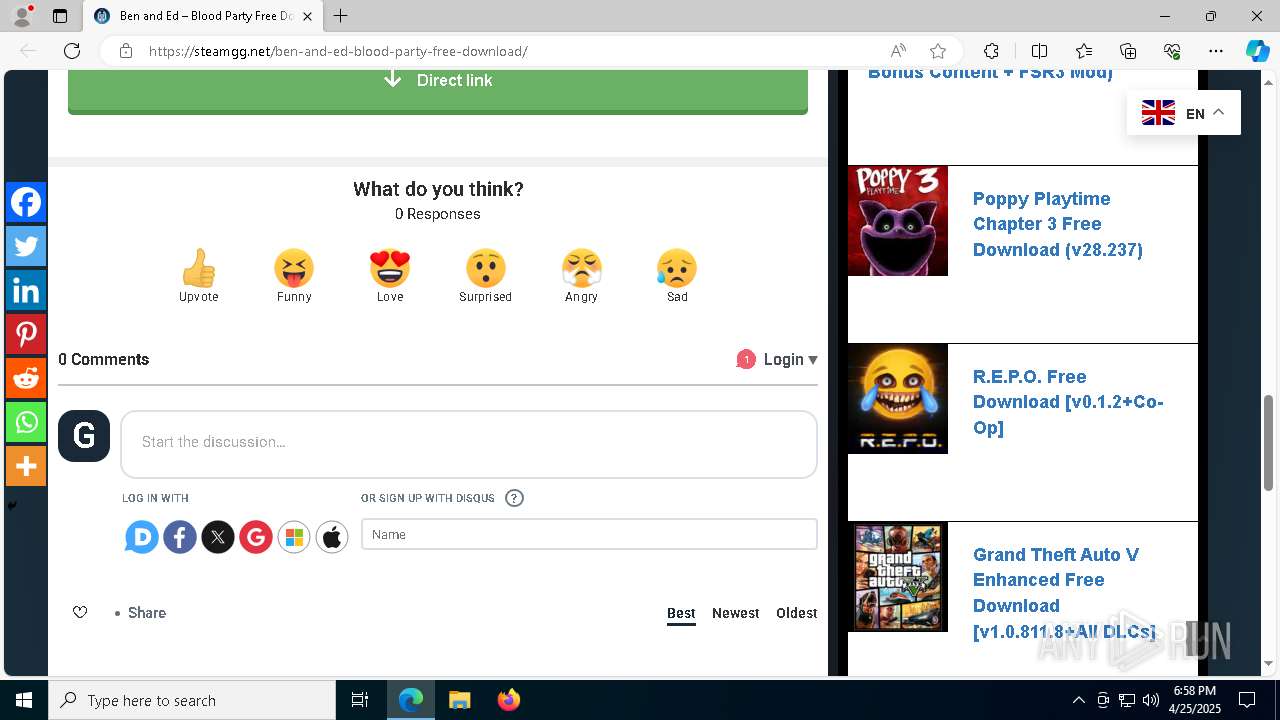This screenshot has height=720, width=1280.
Task: Sort comments by Newest
Action: [736, 613]
